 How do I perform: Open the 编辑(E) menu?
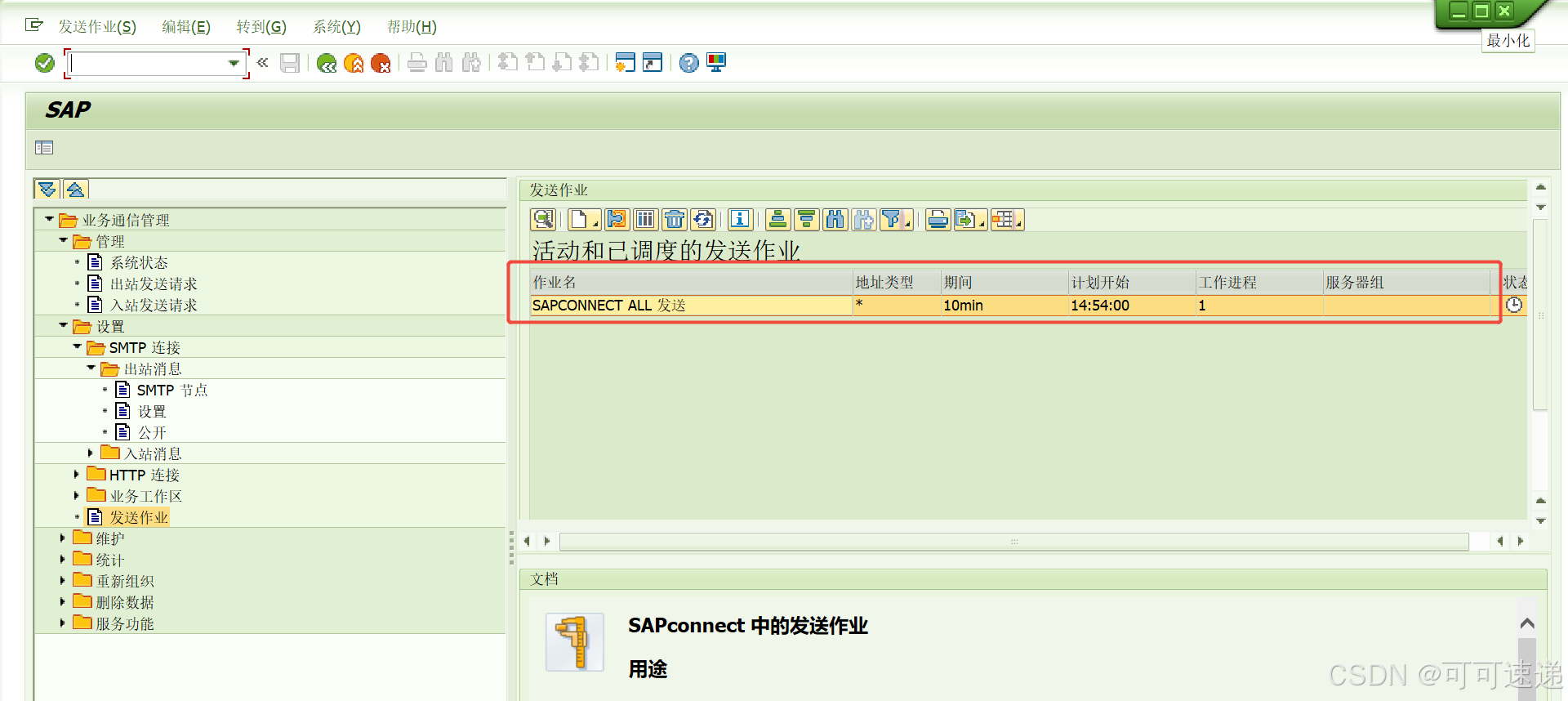coord(186,27)
